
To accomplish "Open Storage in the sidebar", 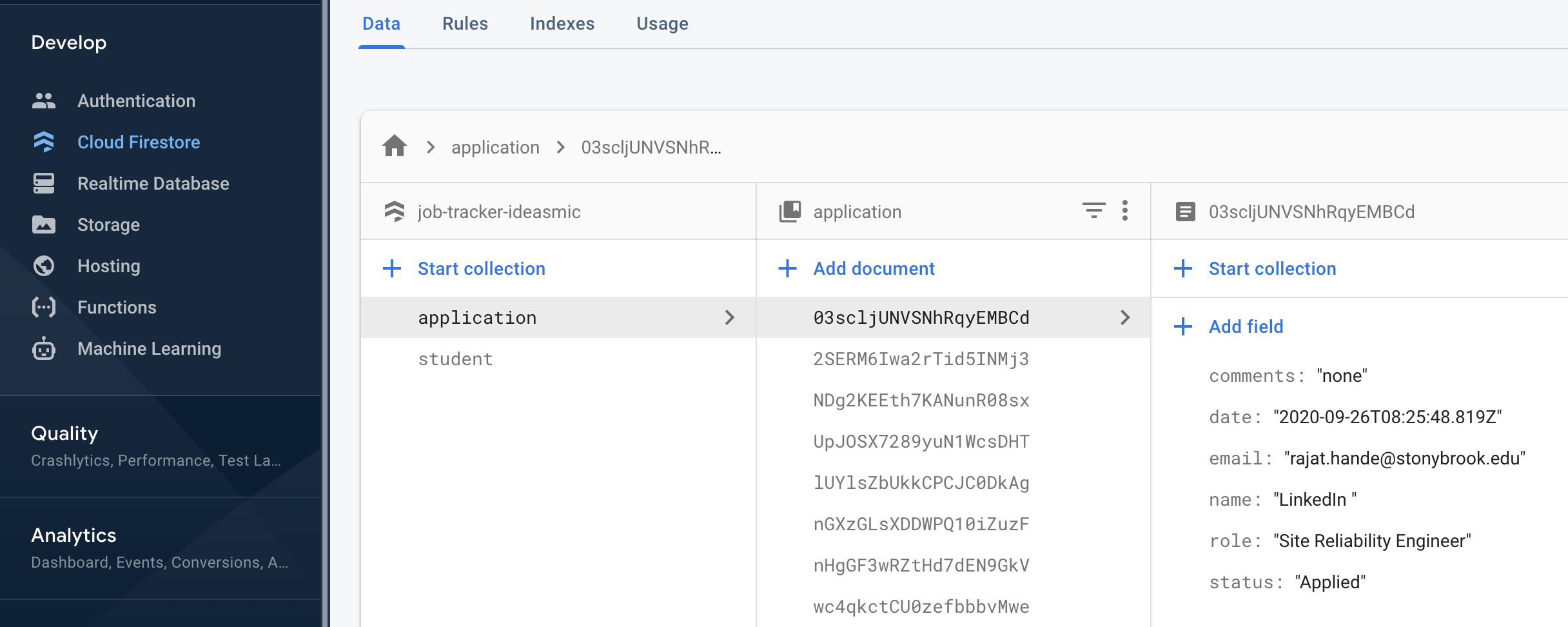I will tap(108, 224).
